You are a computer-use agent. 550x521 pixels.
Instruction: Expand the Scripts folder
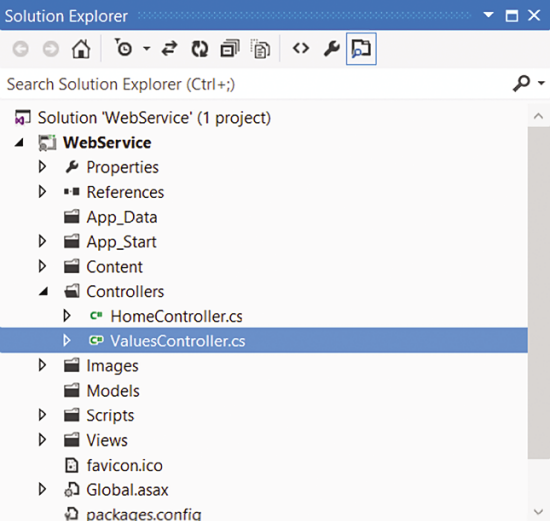point(42,415)
